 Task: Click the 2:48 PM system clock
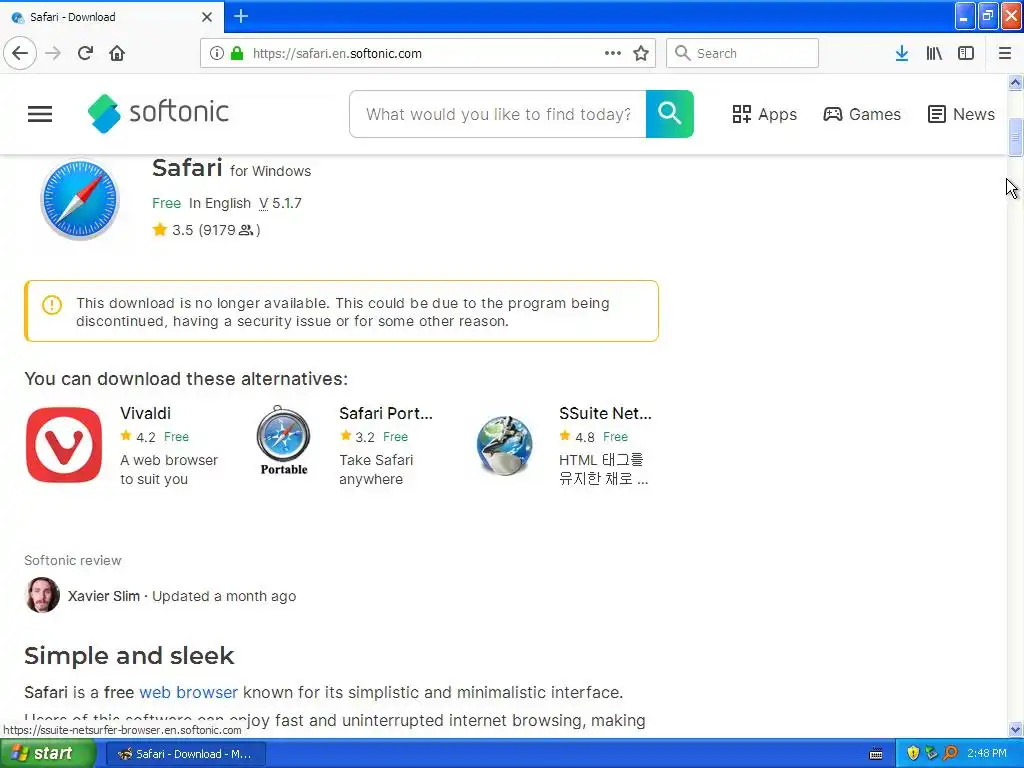987,754
